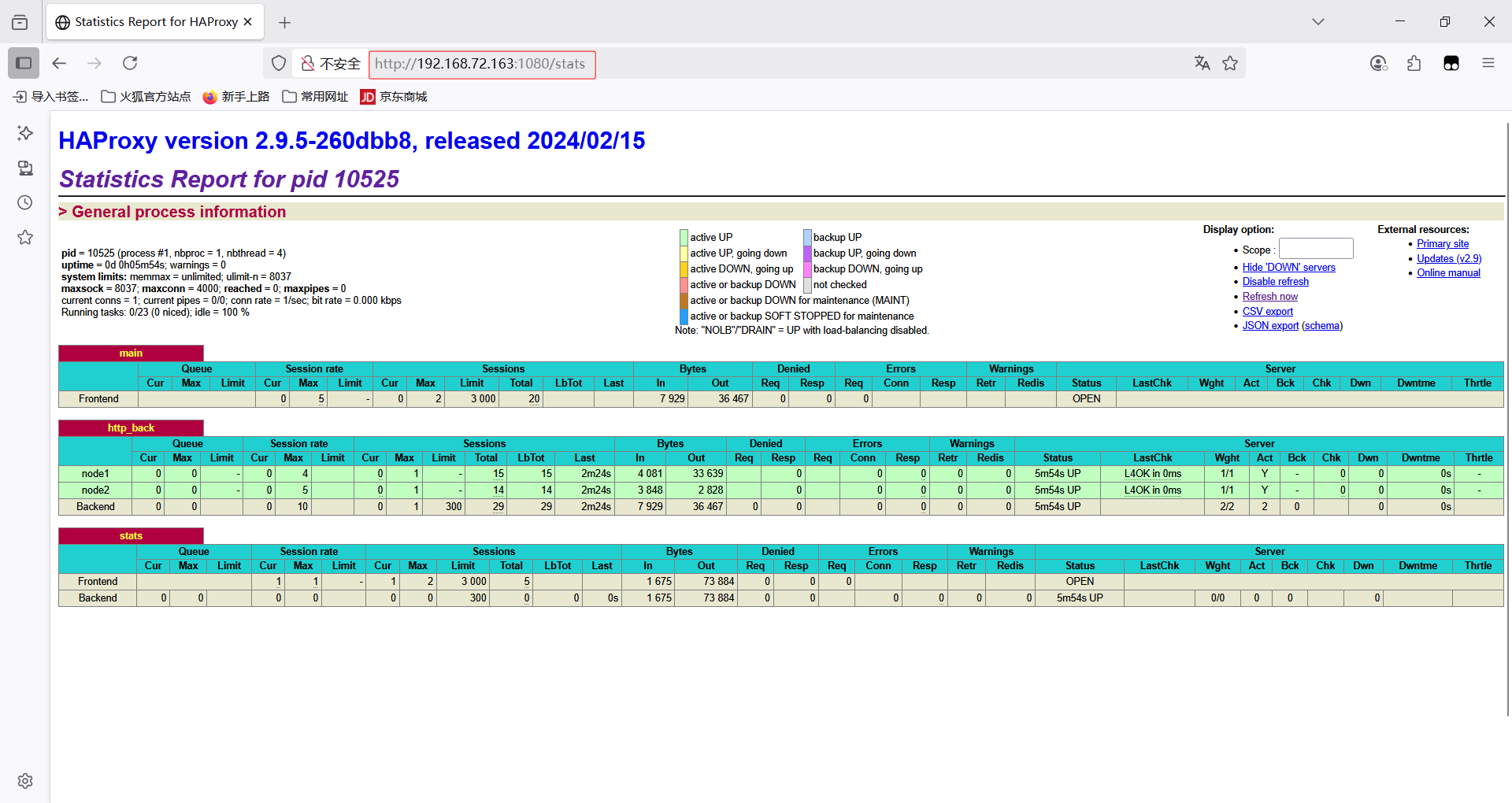Open the Updates (v2.9) link
Viewport: 1512px width, 803px height.
(1449, 259)
